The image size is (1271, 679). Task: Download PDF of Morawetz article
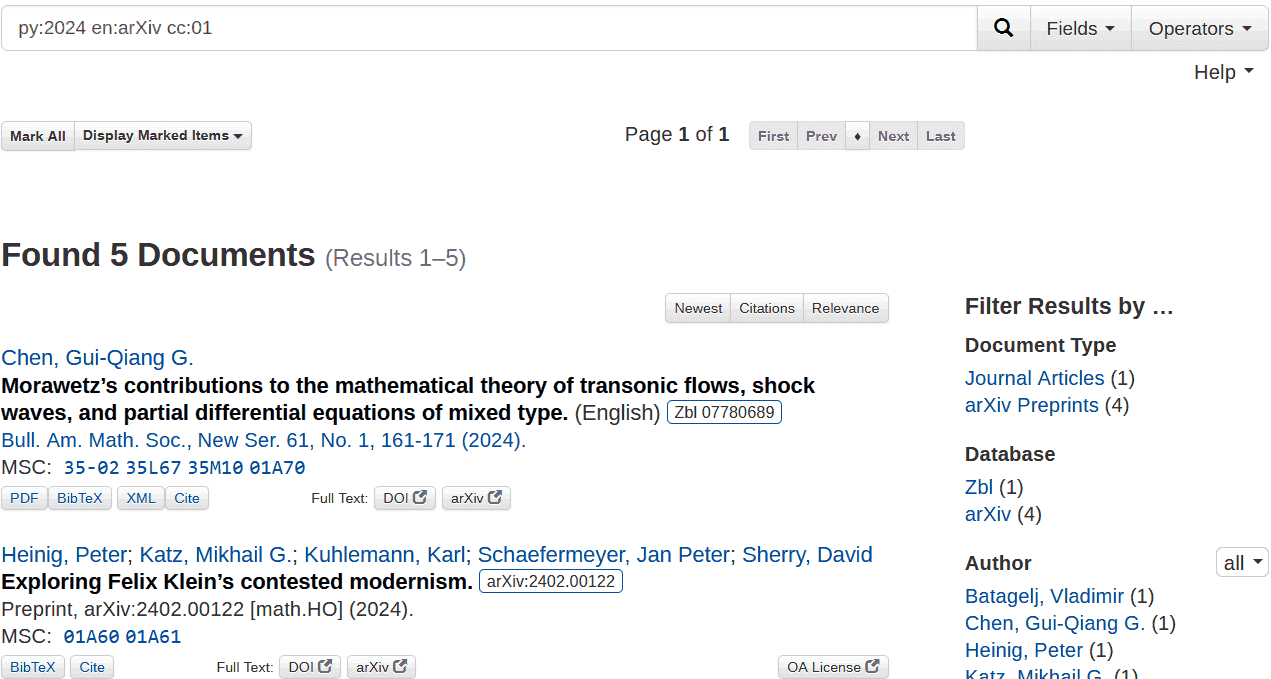24,498
